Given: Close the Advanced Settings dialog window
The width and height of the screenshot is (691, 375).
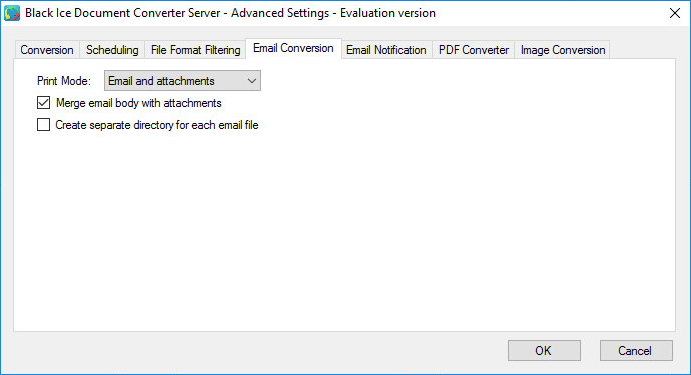Looking at the screenshot, I should coord(675,13).
